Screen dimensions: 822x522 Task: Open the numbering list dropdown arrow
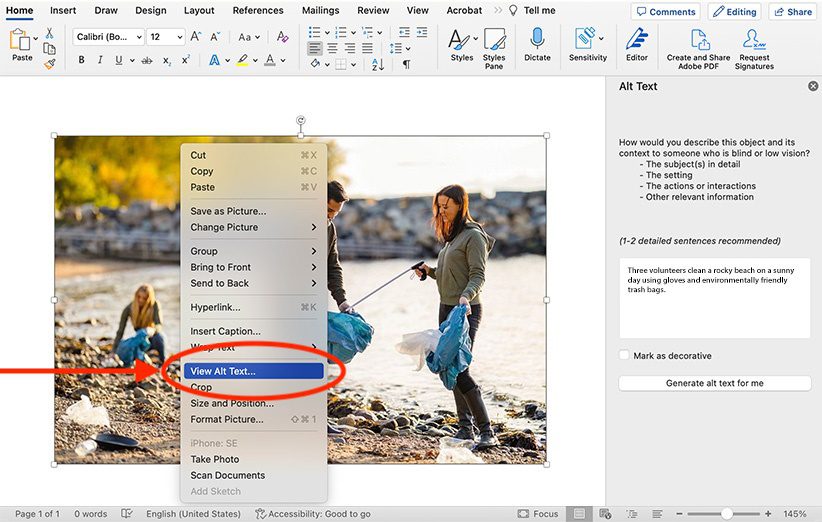coord(353,32)
